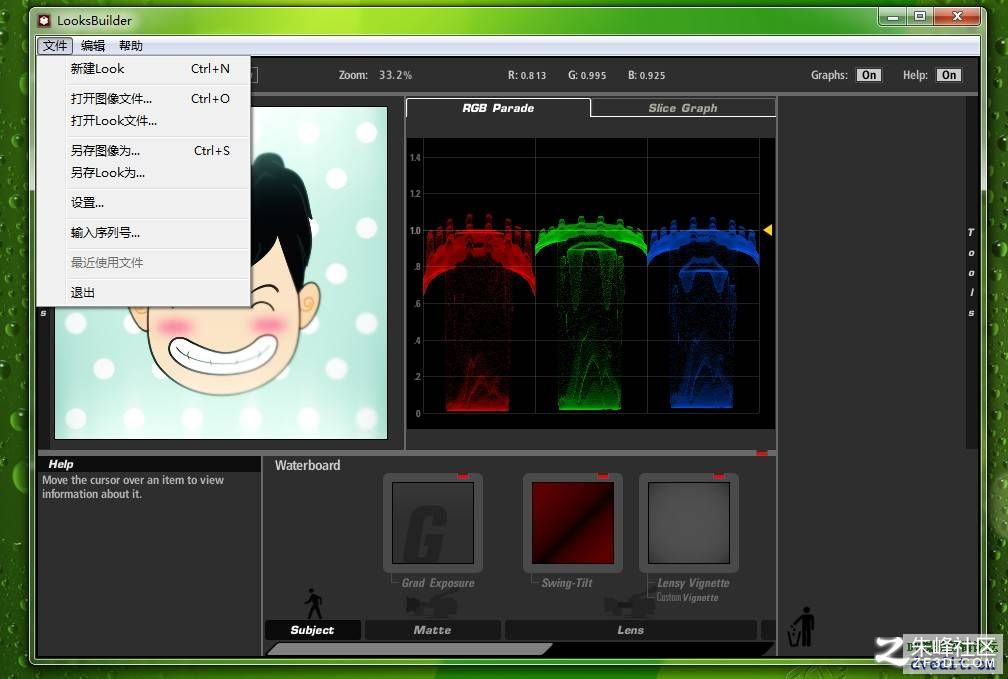Screen dimensions: 1008x679
Task: Click the preview image of the cartoon face
Action: point(221,273)
